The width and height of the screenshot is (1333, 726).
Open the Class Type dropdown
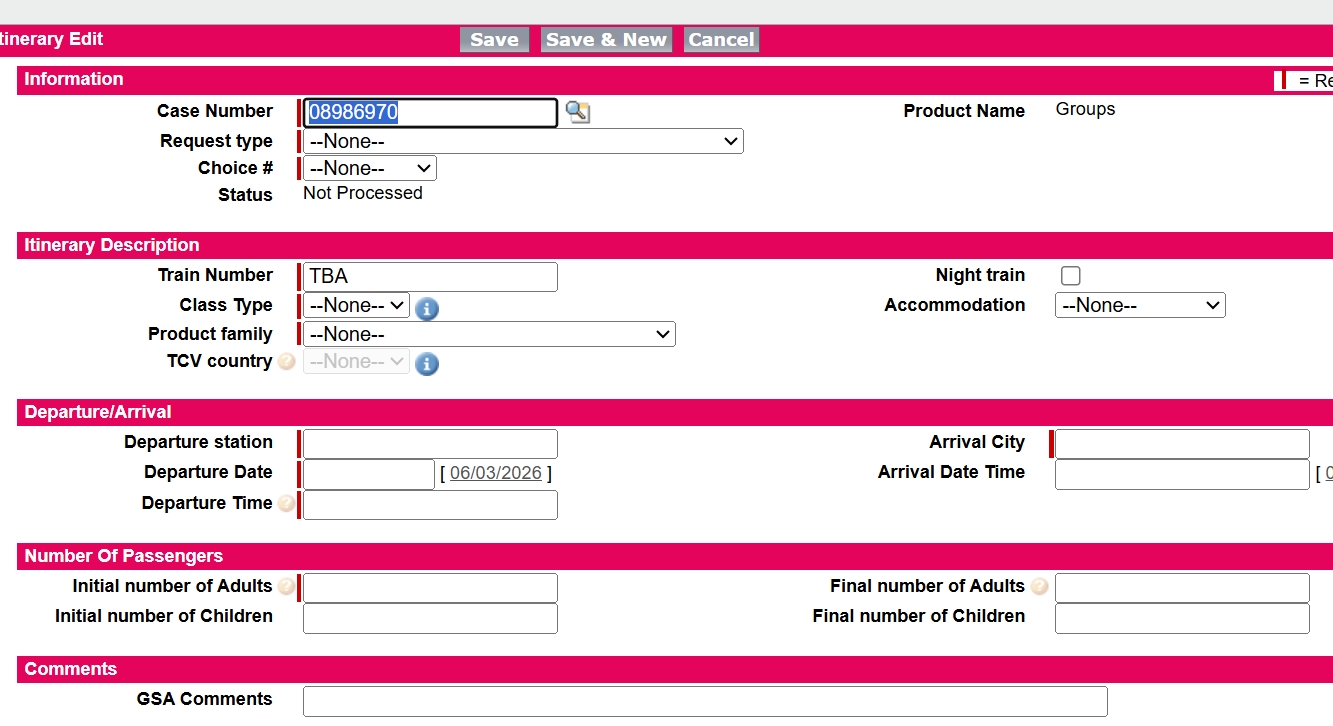coord(356,305)
